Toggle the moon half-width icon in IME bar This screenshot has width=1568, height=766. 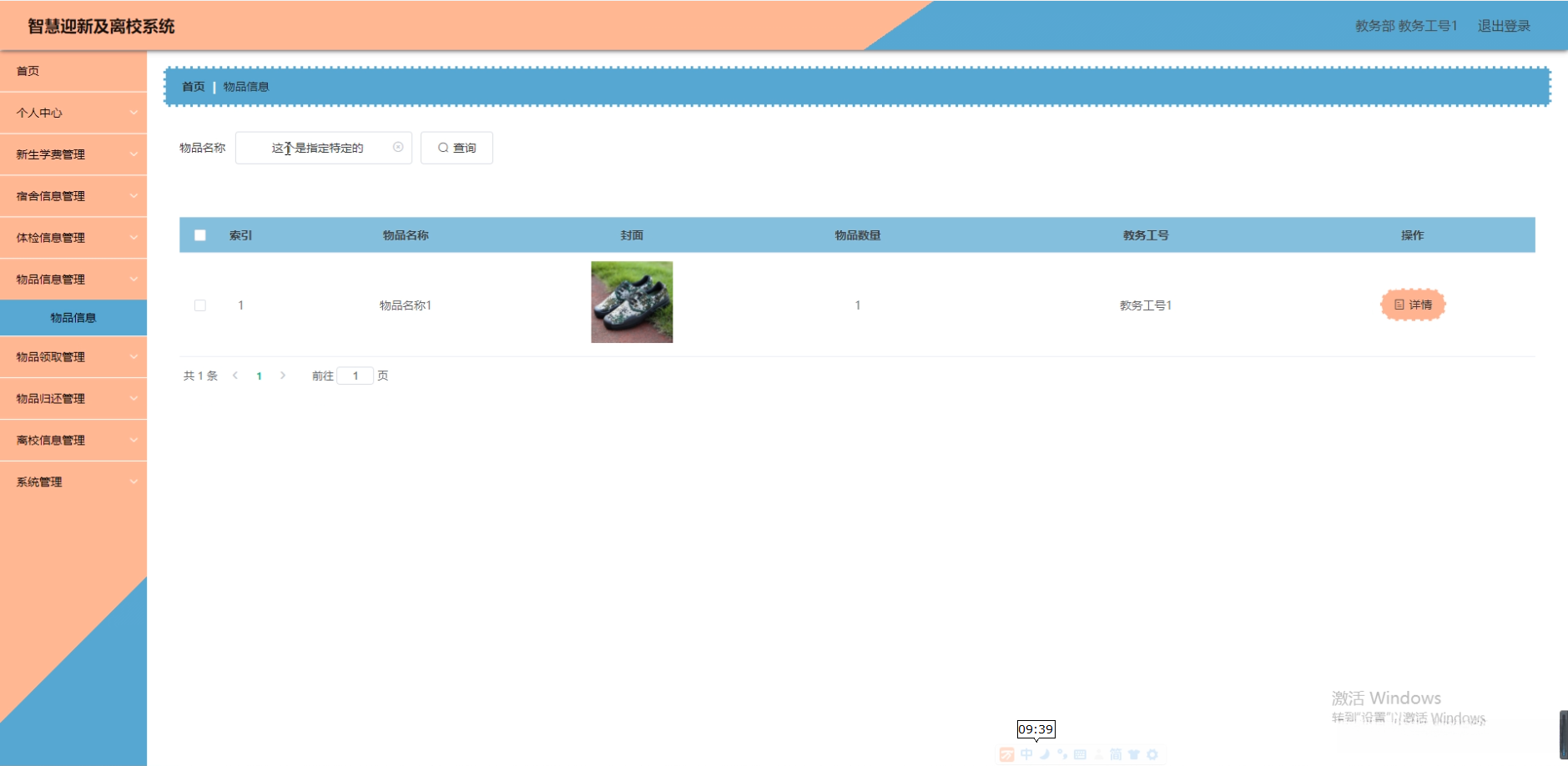[1044, 754]
